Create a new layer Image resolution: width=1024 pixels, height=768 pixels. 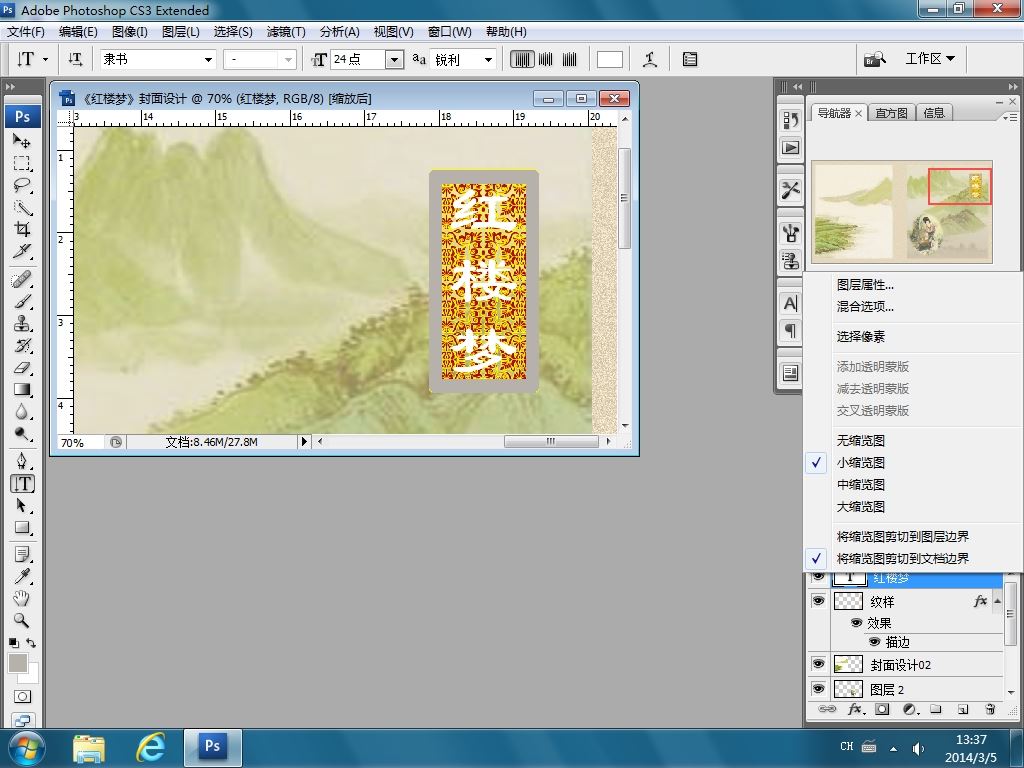click(x=963, y=709)
